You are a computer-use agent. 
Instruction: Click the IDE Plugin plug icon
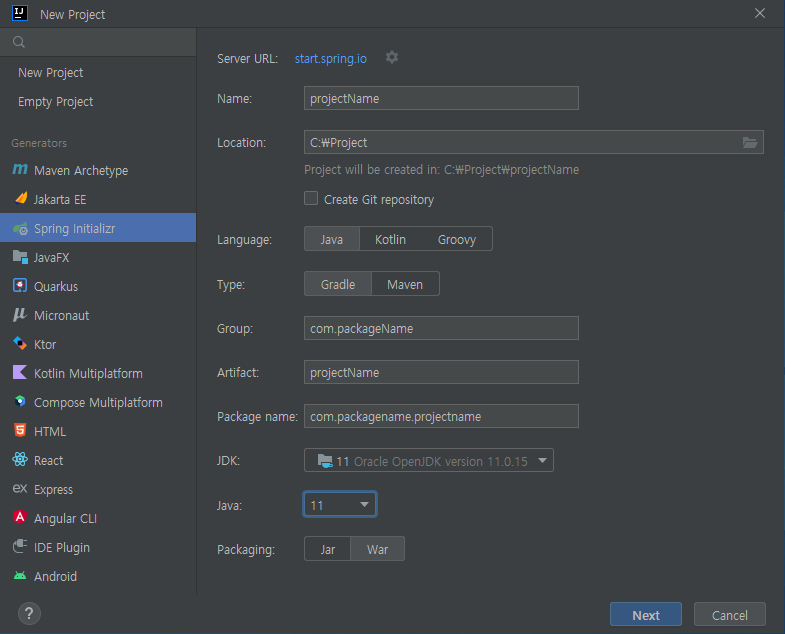20,546
